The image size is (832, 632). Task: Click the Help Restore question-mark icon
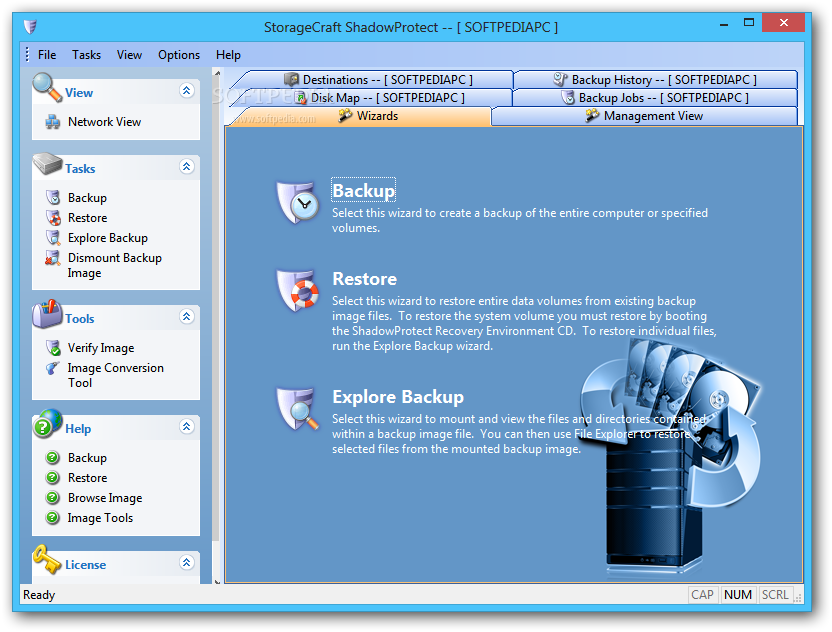53,478
